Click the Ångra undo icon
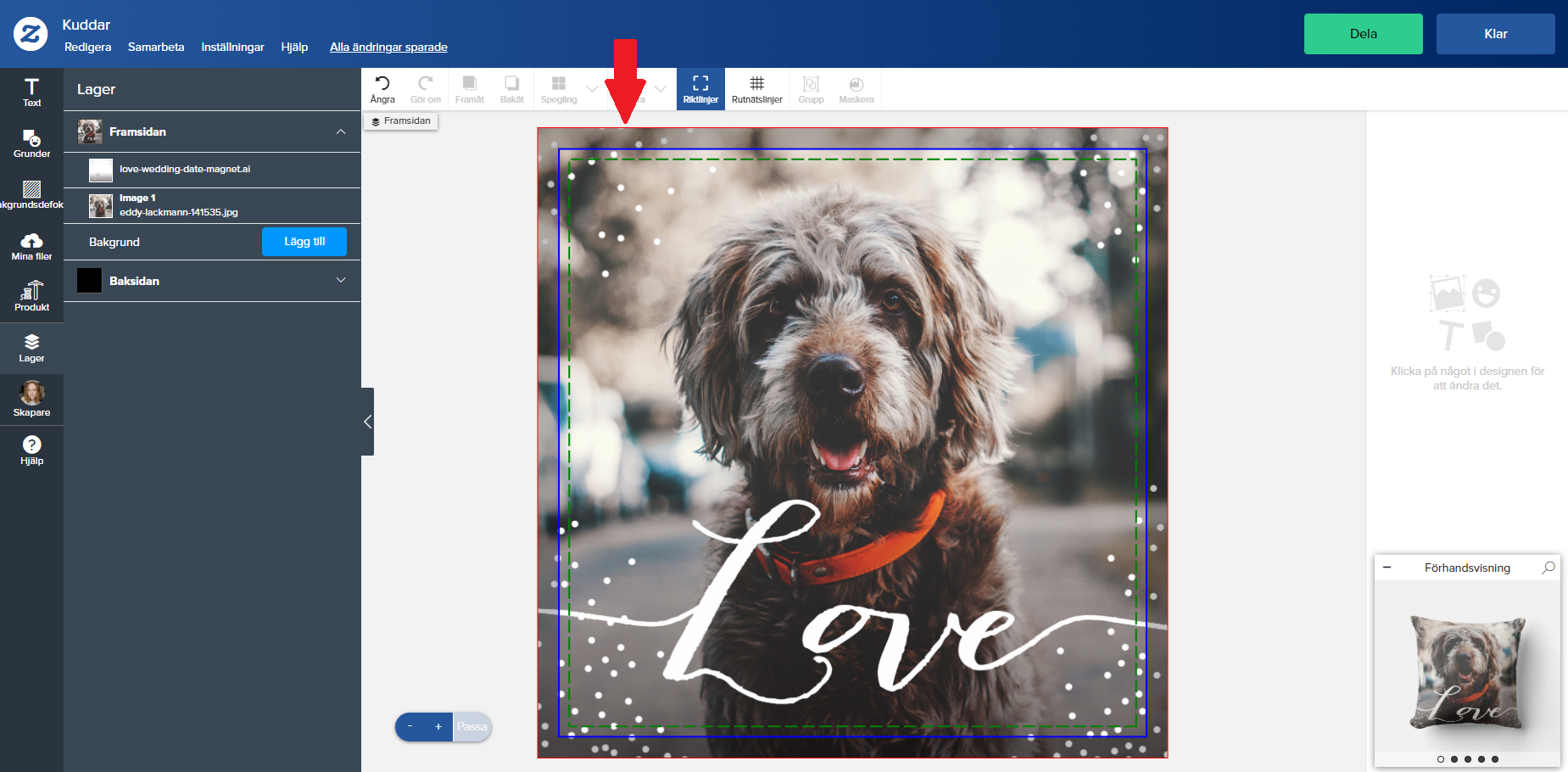 [x=382, y=89]
